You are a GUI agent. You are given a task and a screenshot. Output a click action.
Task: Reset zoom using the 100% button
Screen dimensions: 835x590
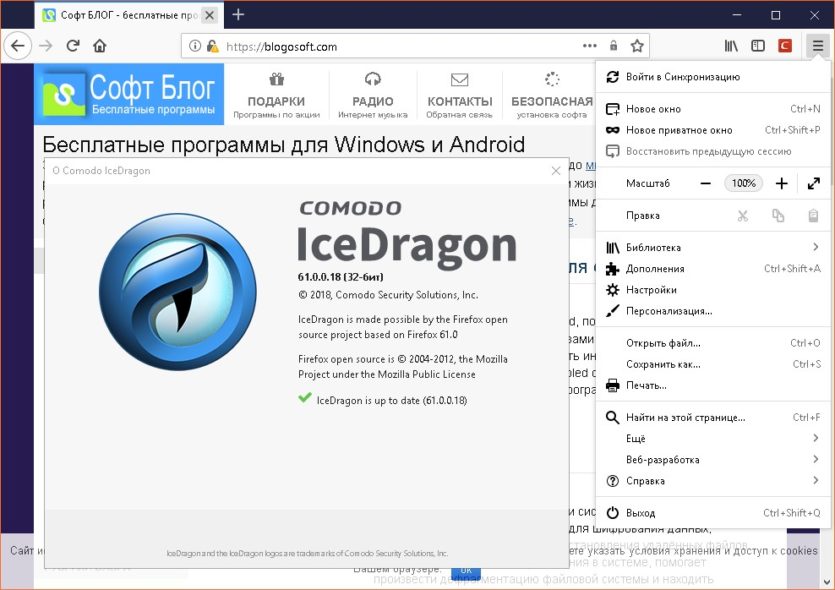pos(743,184)
